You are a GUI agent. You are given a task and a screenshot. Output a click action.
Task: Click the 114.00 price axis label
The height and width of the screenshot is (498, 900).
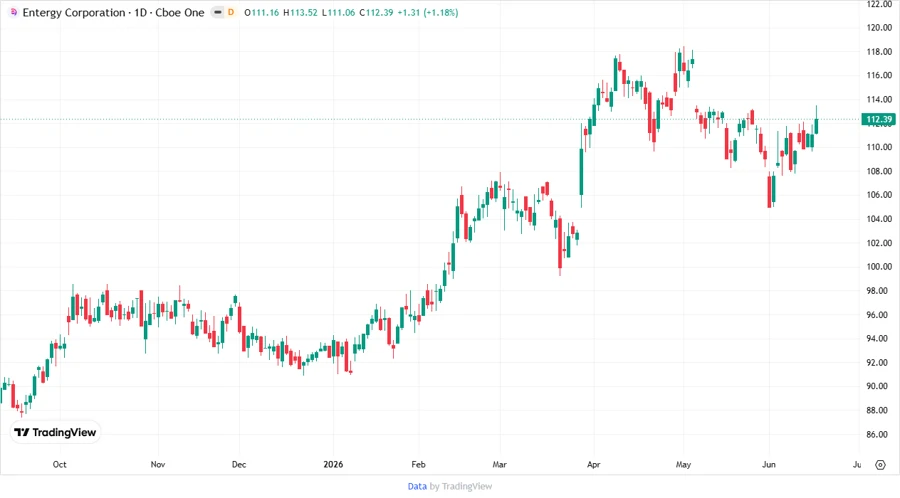(x=879, y=99)
